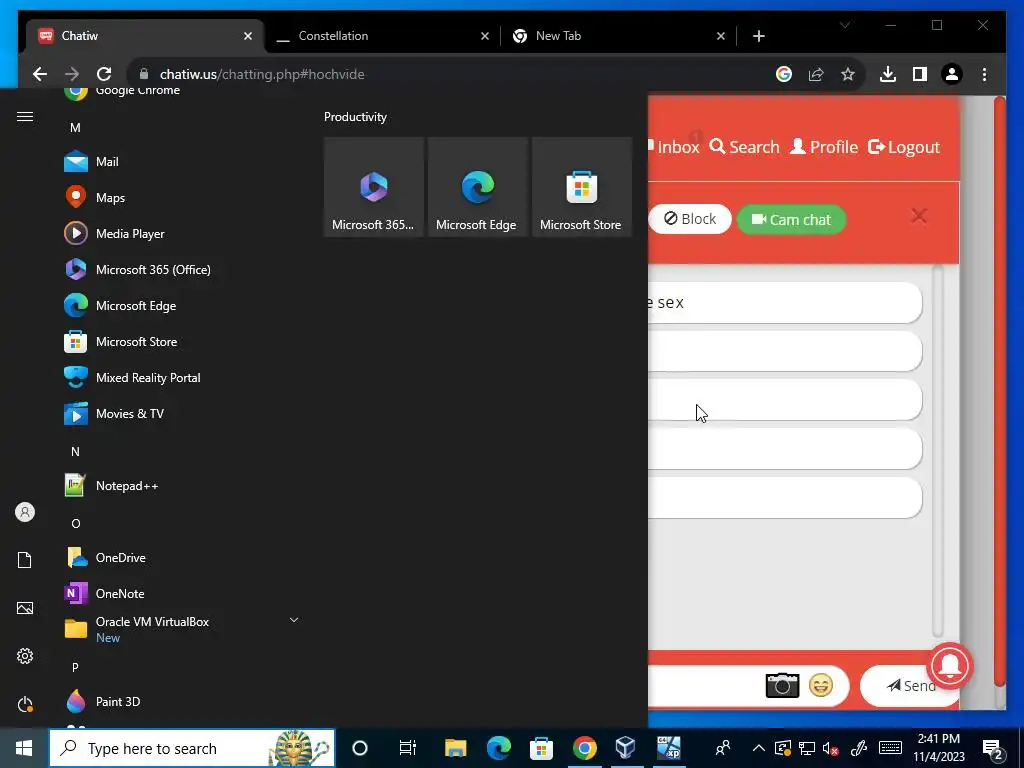Jump to letter N app group
Screen dimensions: 1024x768
(x=75, y=451)
